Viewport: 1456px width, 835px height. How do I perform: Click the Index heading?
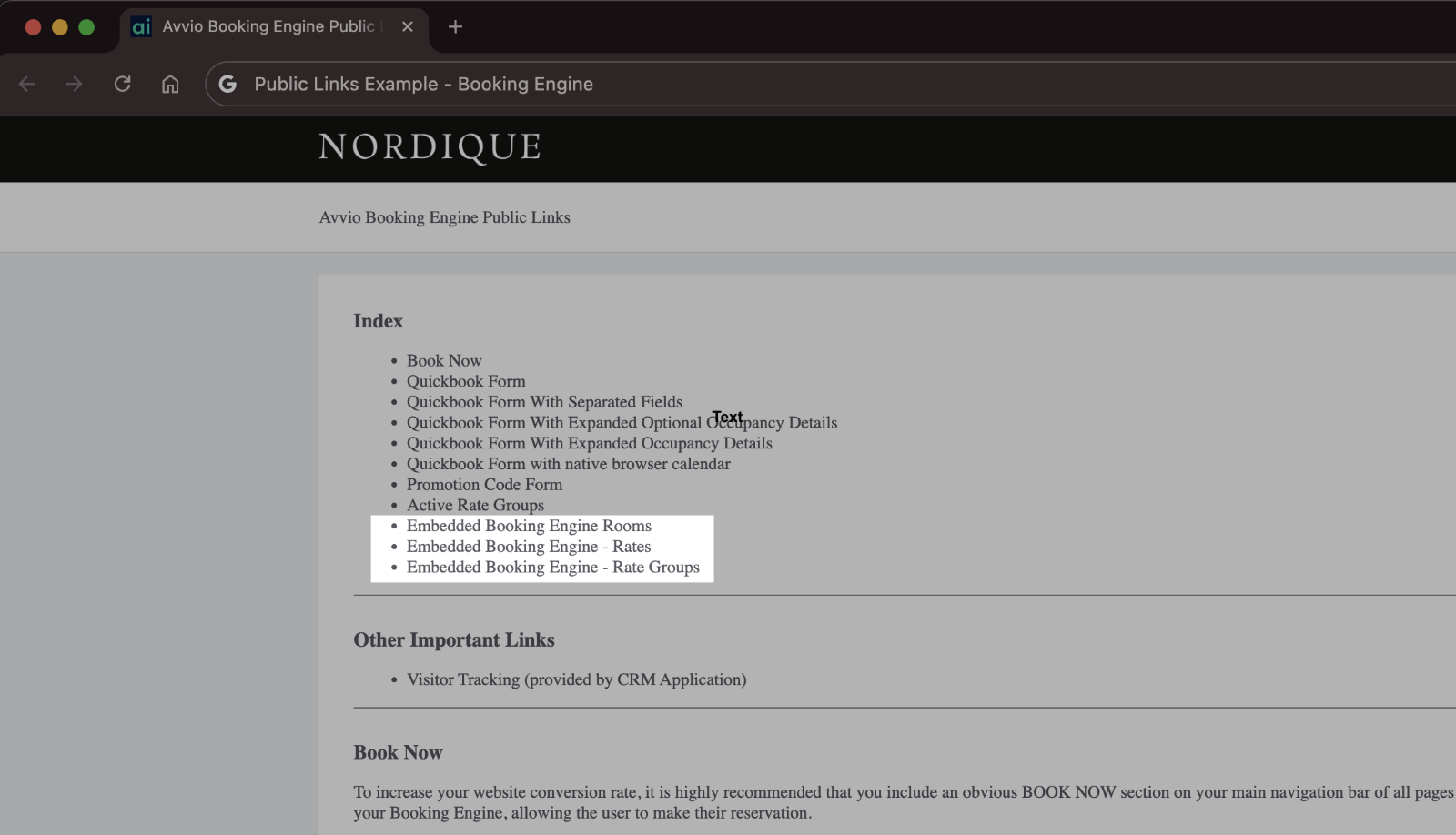pos(378,321)
